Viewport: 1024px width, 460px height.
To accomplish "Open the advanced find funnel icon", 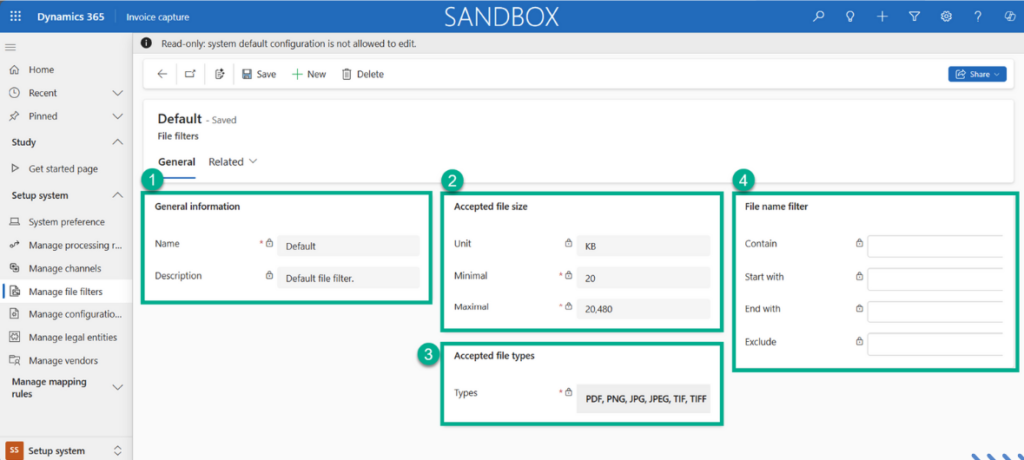I will pos(914,17).
